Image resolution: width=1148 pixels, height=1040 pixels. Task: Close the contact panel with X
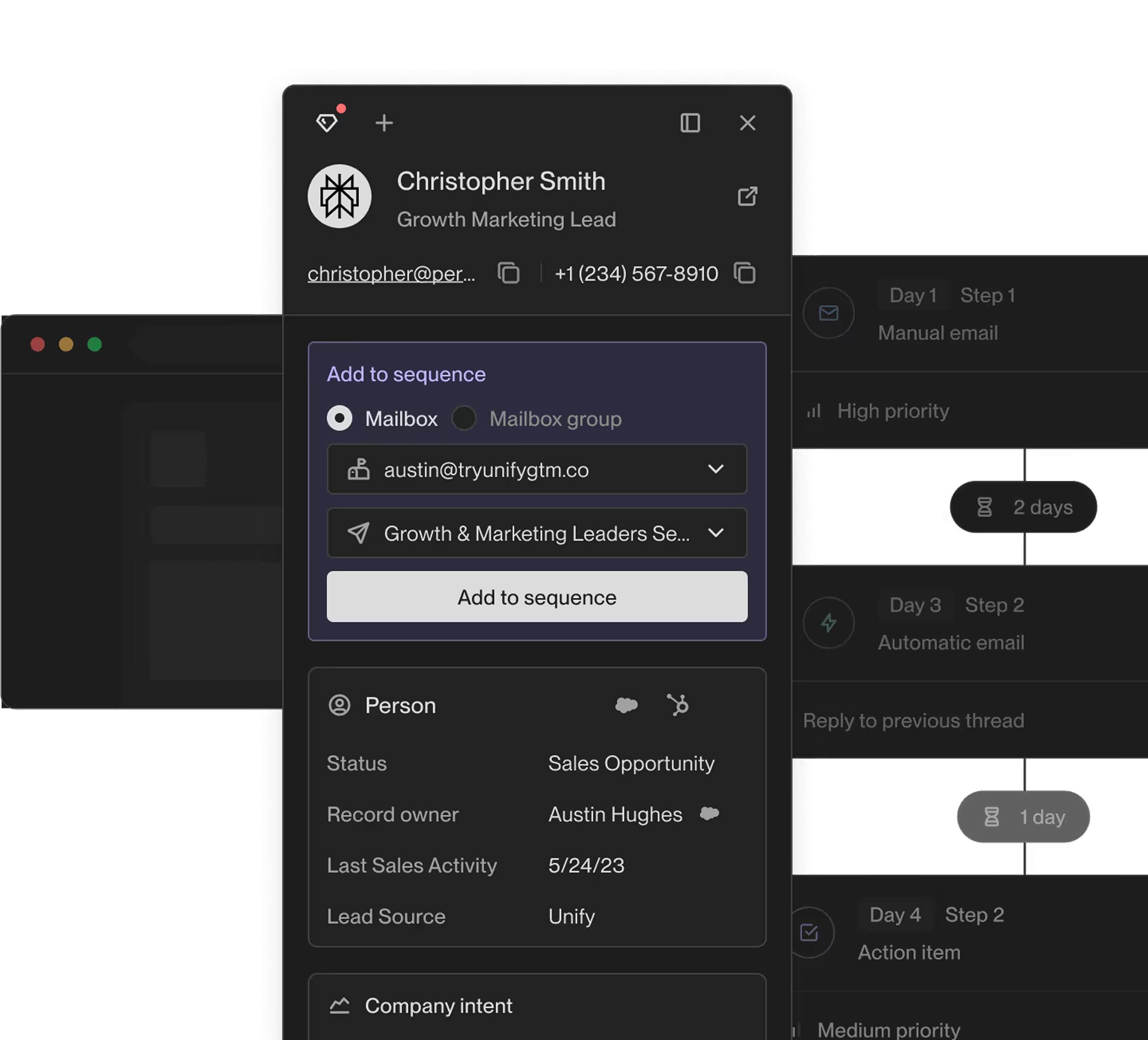(x=747, y=122)
